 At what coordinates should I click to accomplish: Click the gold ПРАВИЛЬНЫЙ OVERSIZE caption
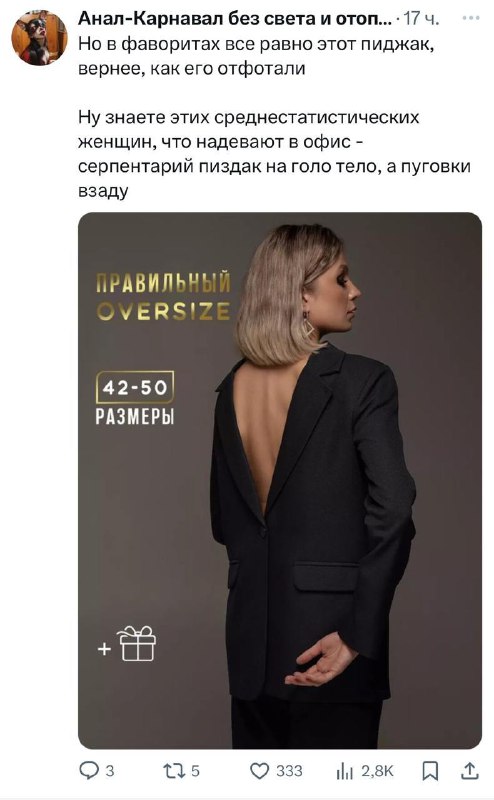(x=163, y=297)
